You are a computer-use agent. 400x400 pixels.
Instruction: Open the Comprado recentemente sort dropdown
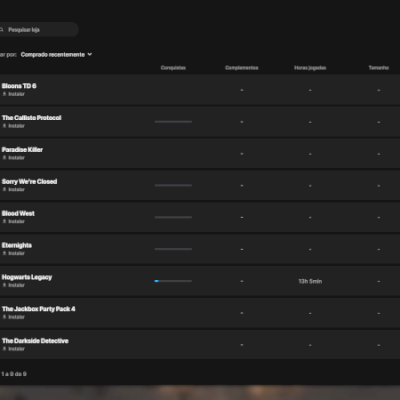[56, 54]
